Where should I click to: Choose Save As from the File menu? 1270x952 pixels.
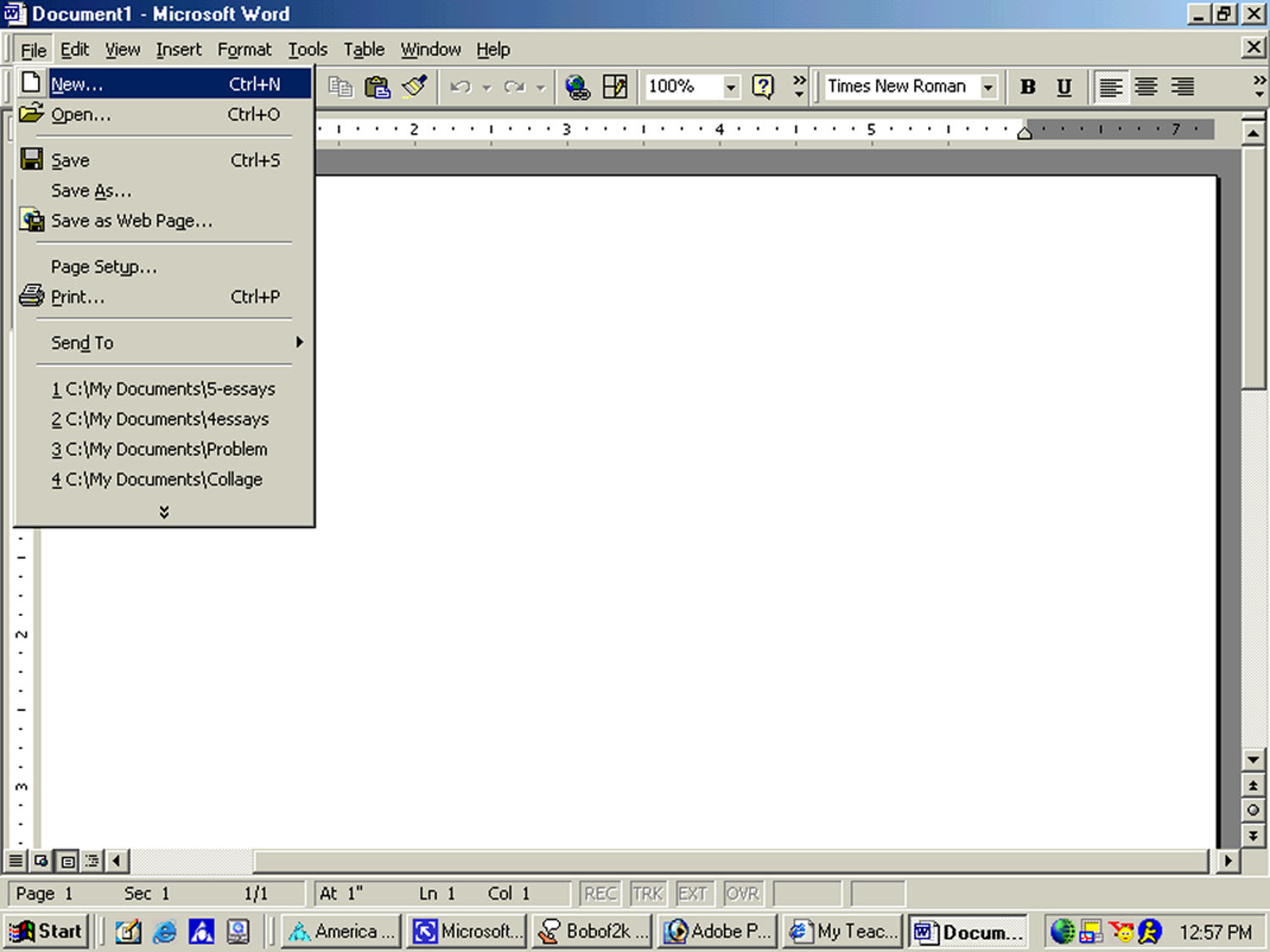[91, 190]
